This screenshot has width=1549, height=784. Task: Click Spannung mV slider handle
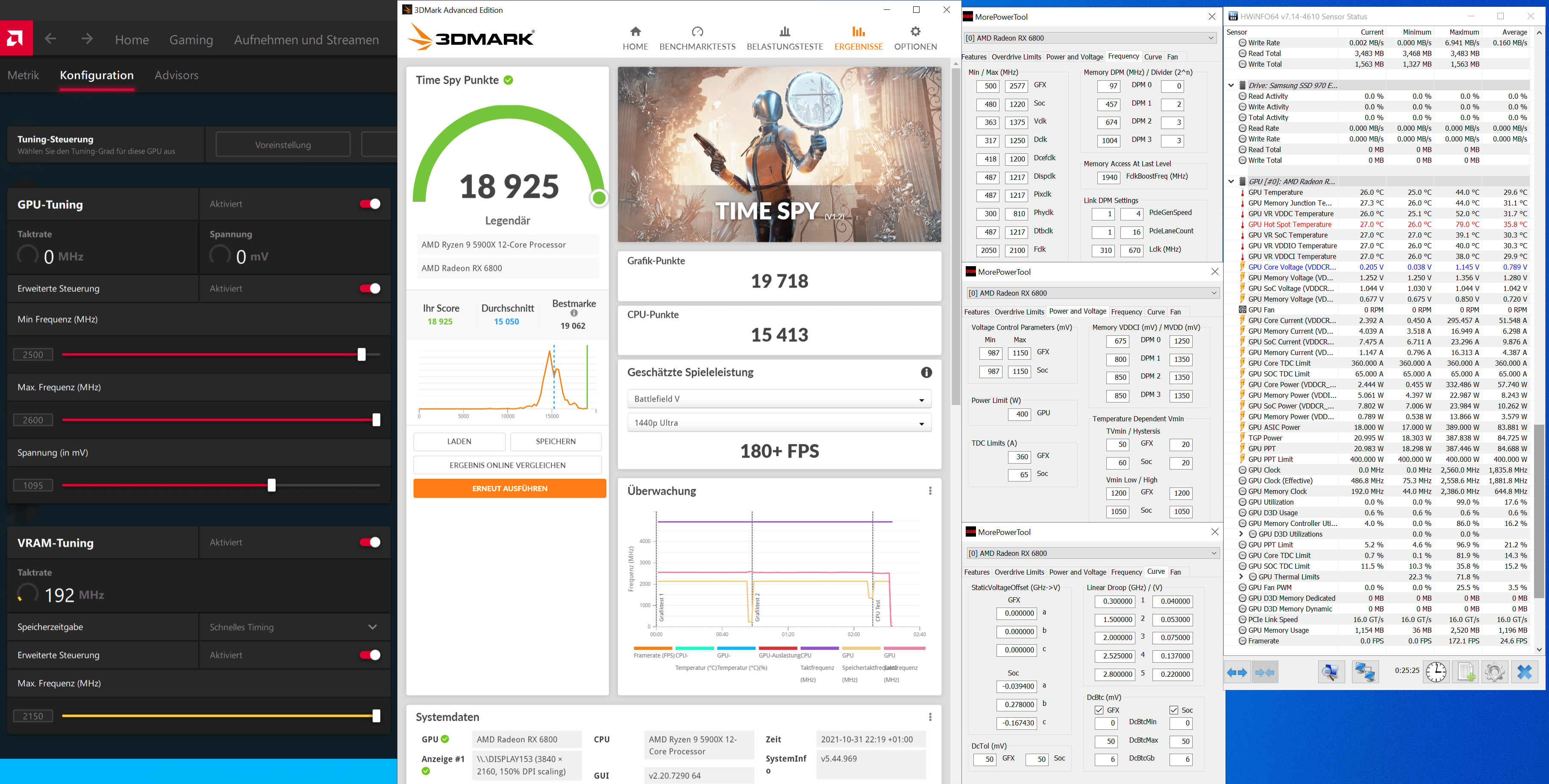(x=271, y=485)
